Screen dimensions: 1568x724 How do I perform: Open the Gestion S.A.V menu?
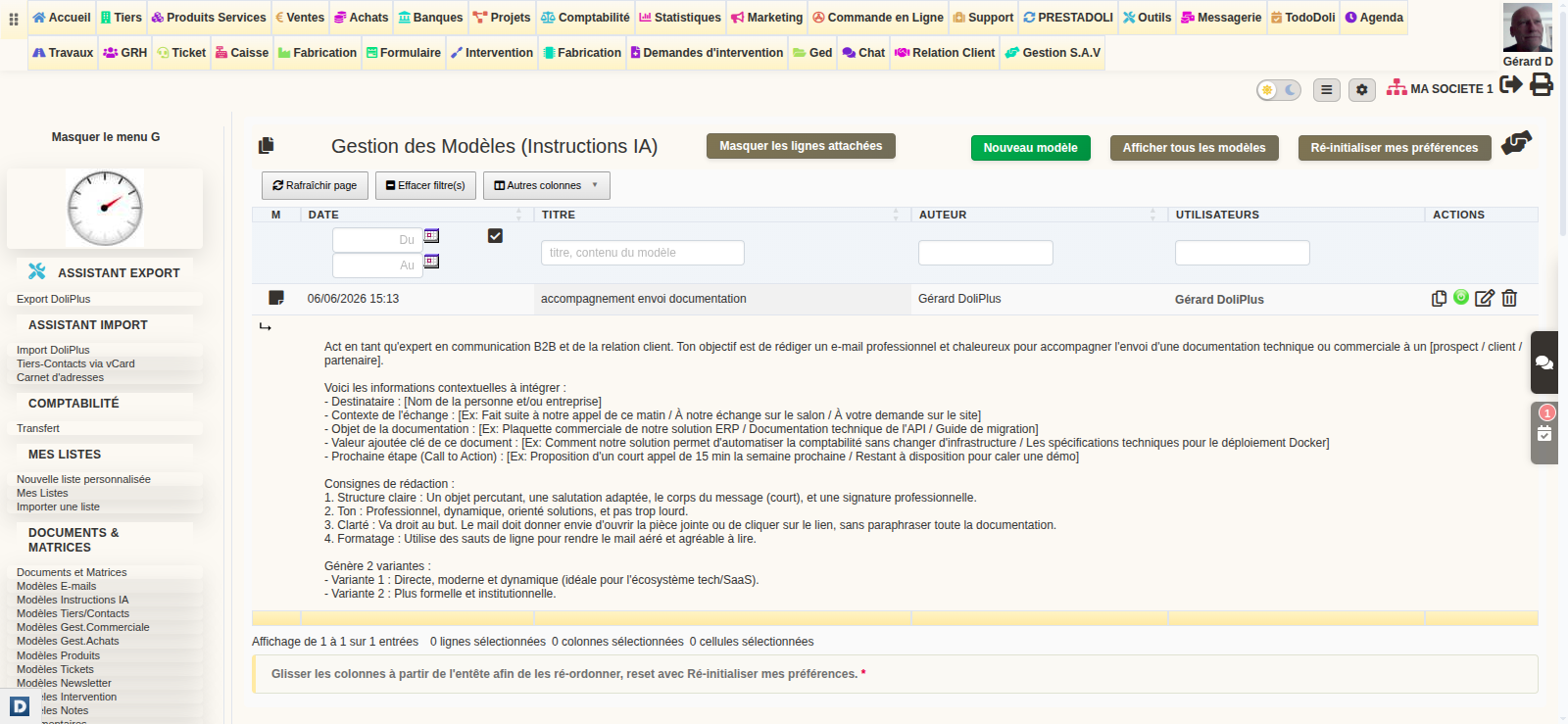[x=1053, y=53]
